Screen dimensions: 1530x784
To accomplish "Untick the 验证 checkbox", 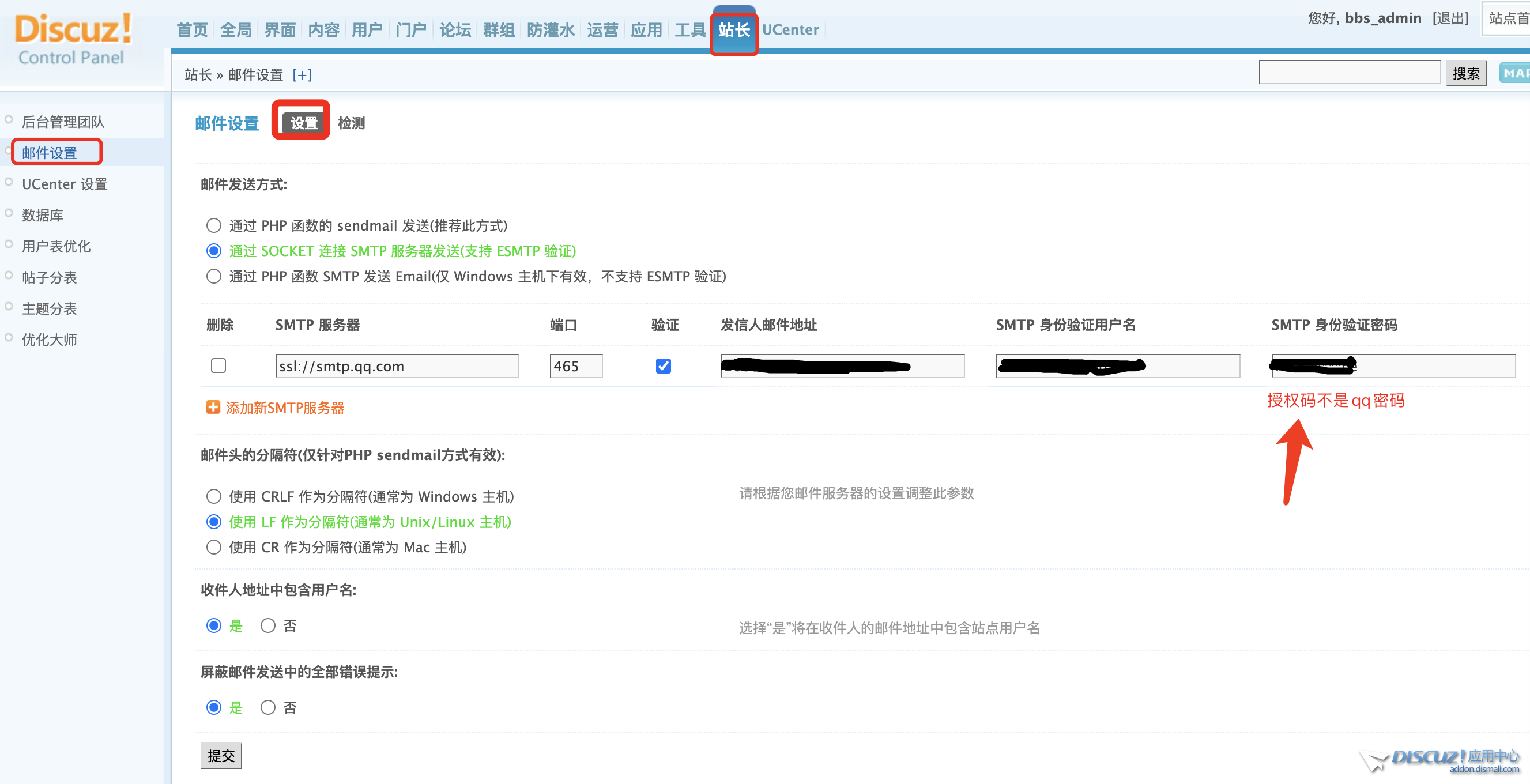I will pos(663,366).
